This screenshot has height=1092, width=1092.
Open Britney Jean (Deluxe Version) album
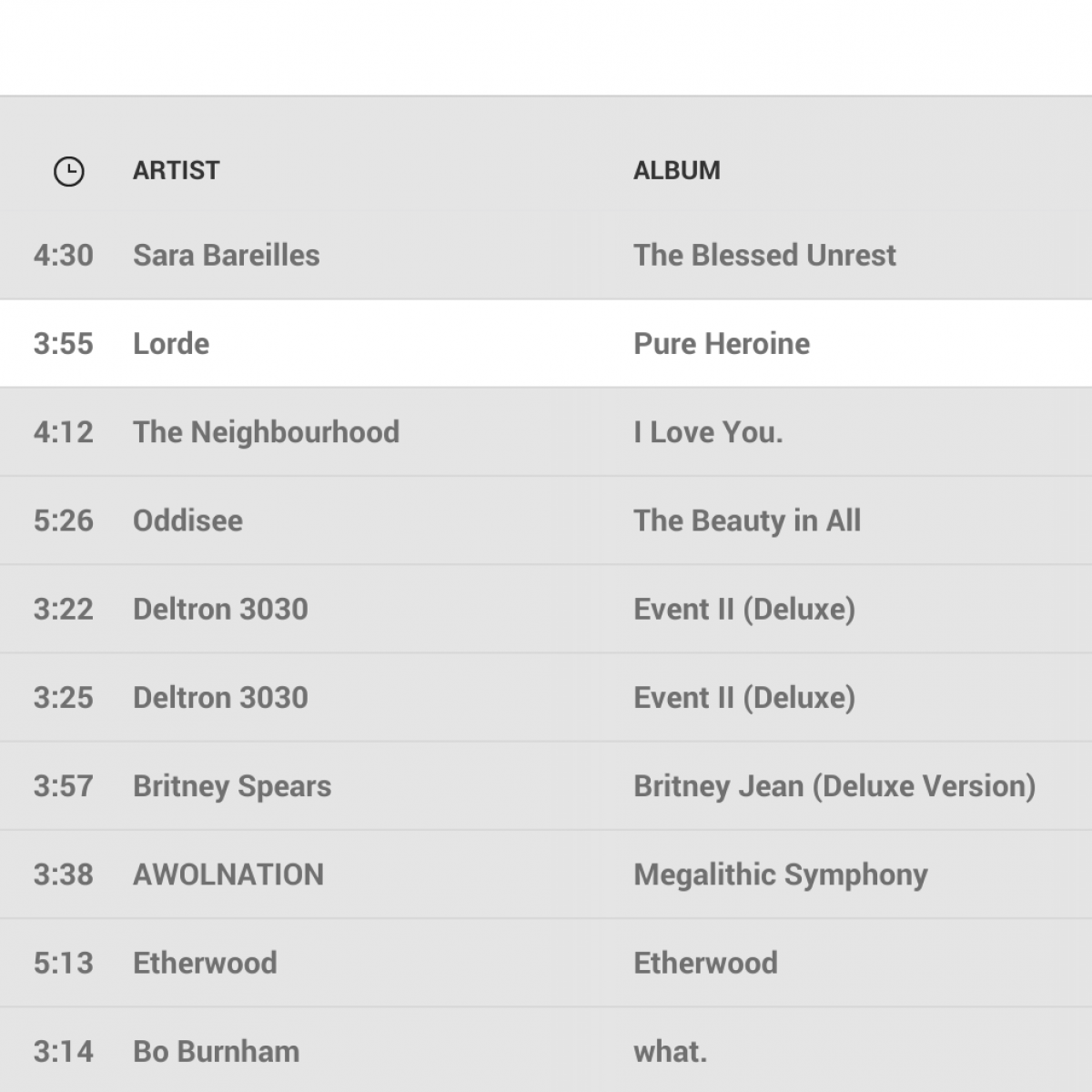click(x=834, y=785)
